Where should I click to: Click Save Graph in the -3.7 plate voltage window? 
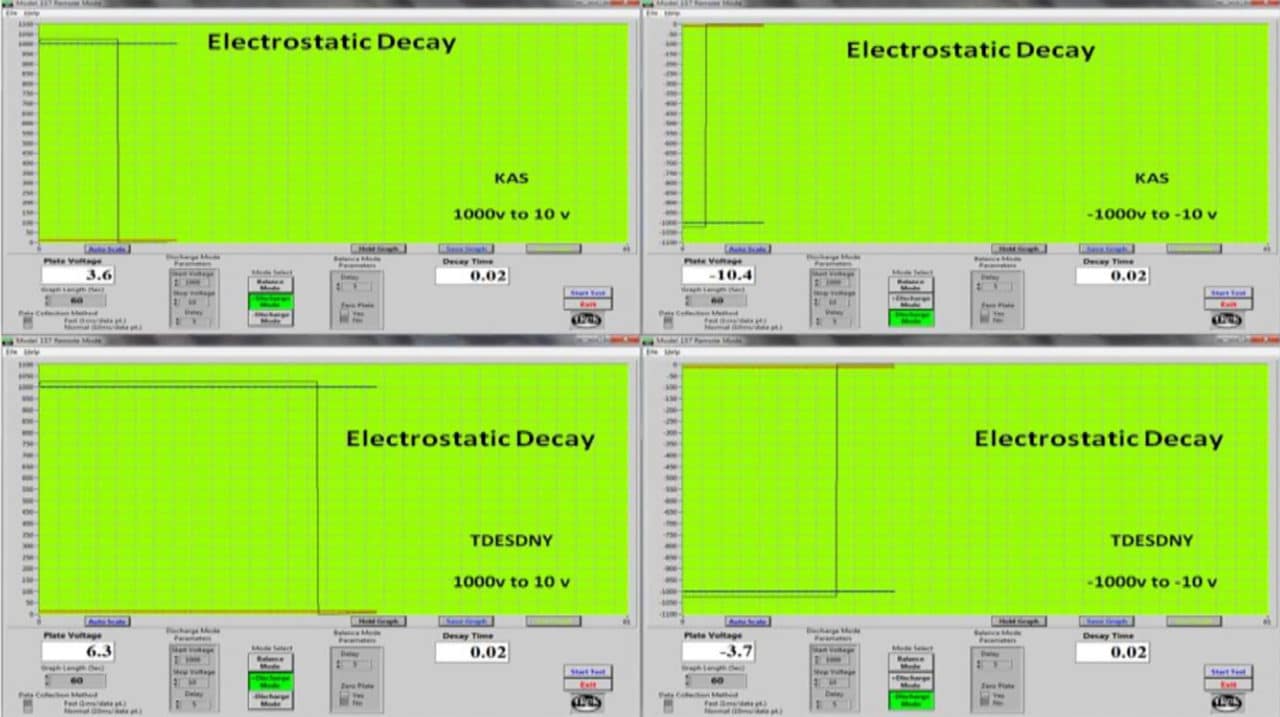1107,621
